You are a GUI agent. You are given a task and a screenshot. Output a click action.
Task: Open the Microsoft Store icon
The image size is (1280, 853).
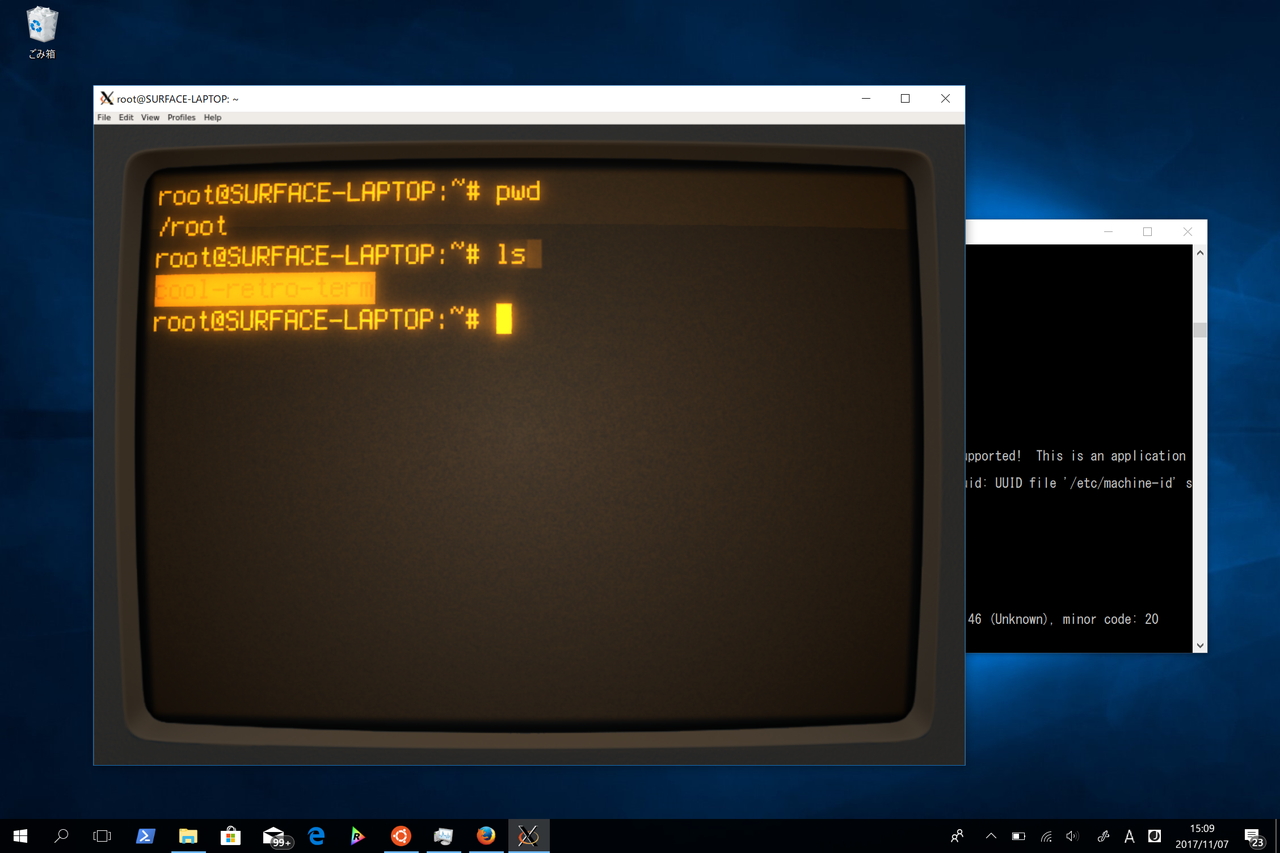[230, 835]
